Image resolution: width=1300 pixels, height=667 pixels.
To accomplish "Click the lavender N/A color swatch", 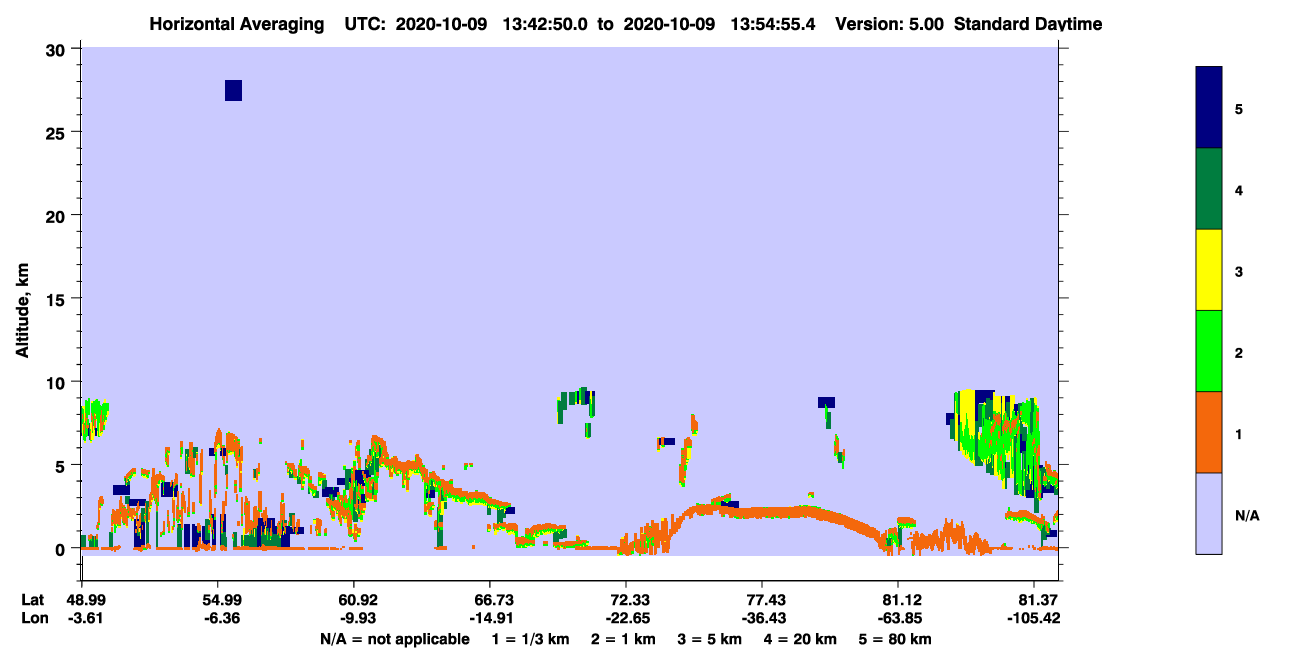I will point(1209,513).
